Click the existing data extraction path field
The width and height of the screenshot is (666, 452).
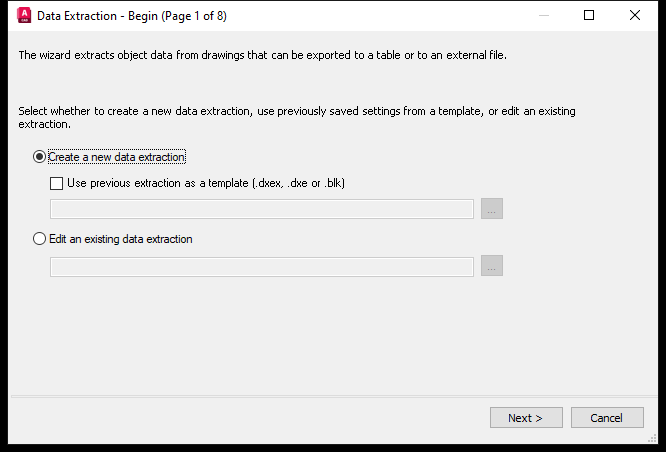coord(262,267)
